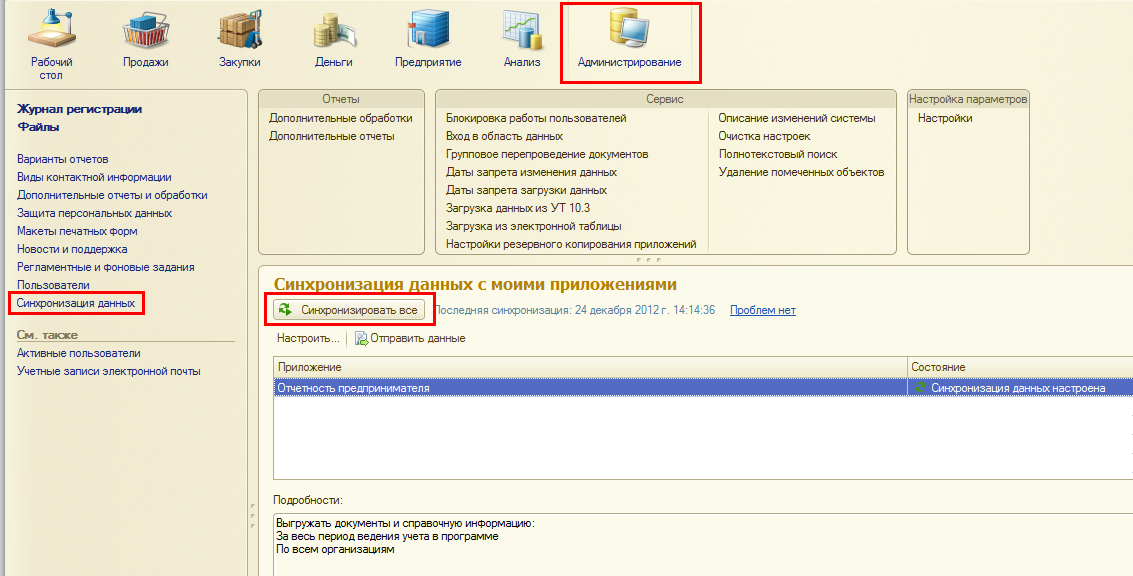1133x576 pixels.
Task: Click the Проблем нет link
Action: tap(763, 310)
